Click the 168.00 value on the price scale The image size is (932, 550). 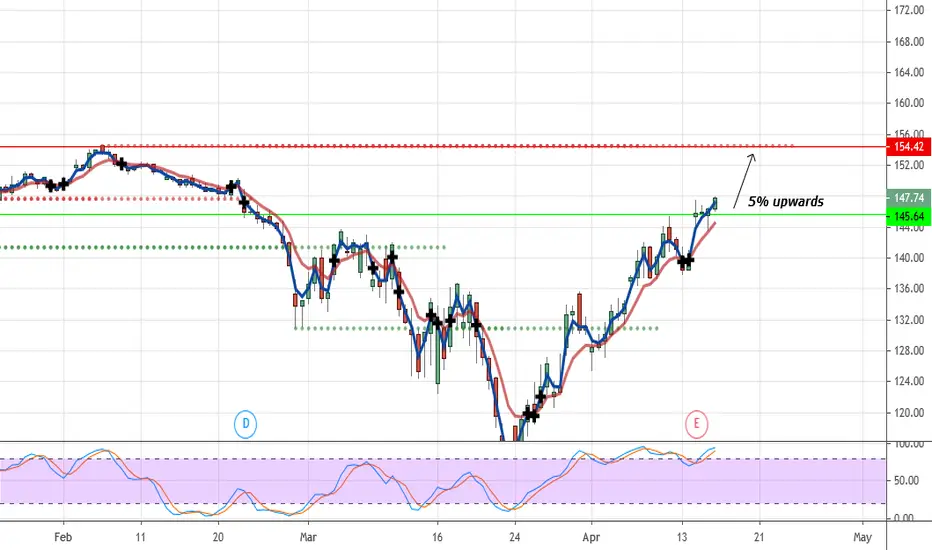tap(909, 42)
